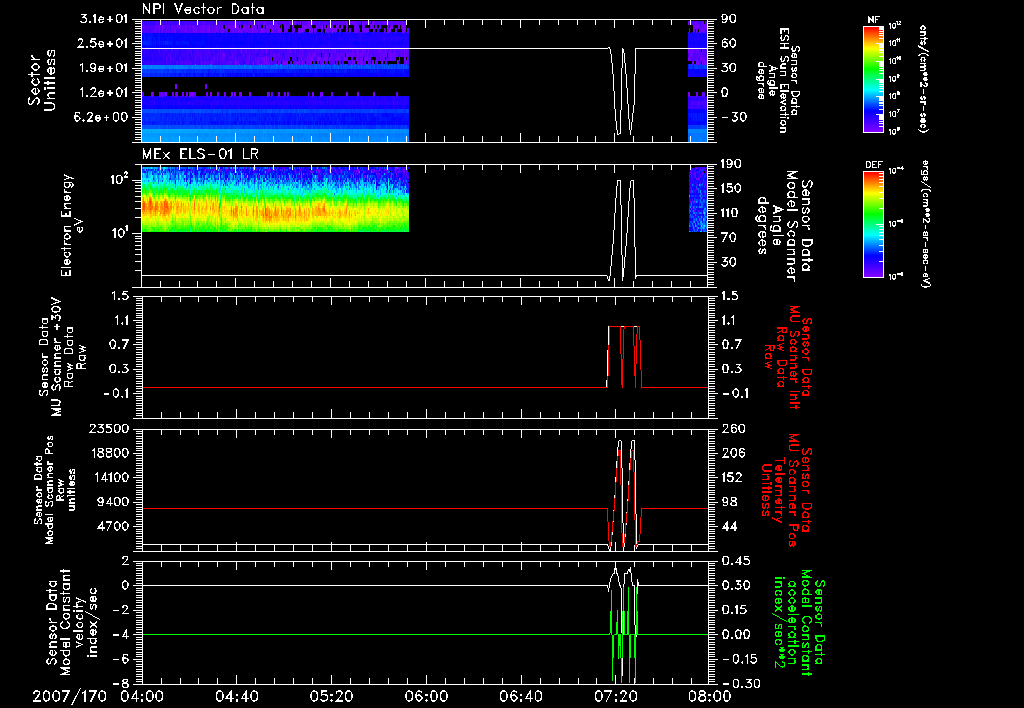
Task: Click the 190 scanner angle tick
Action: pyautogui.click(x=733, y=164)
